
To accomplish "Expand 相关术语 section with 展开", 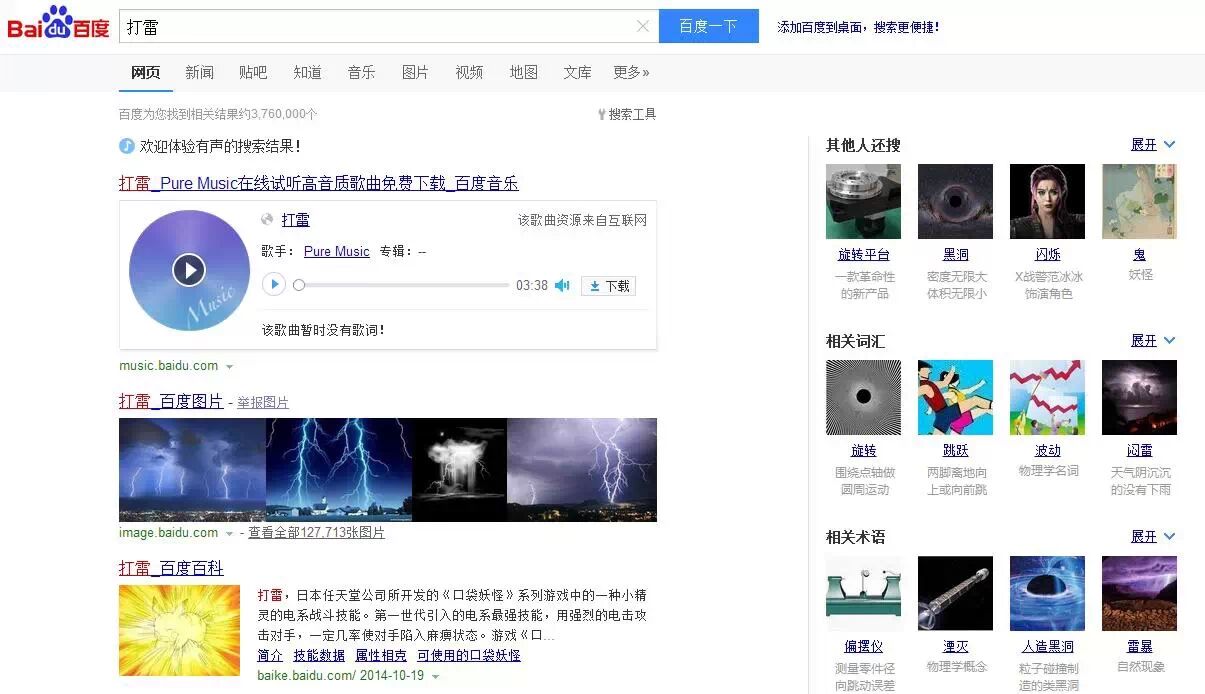I will tap(1153, 537).
